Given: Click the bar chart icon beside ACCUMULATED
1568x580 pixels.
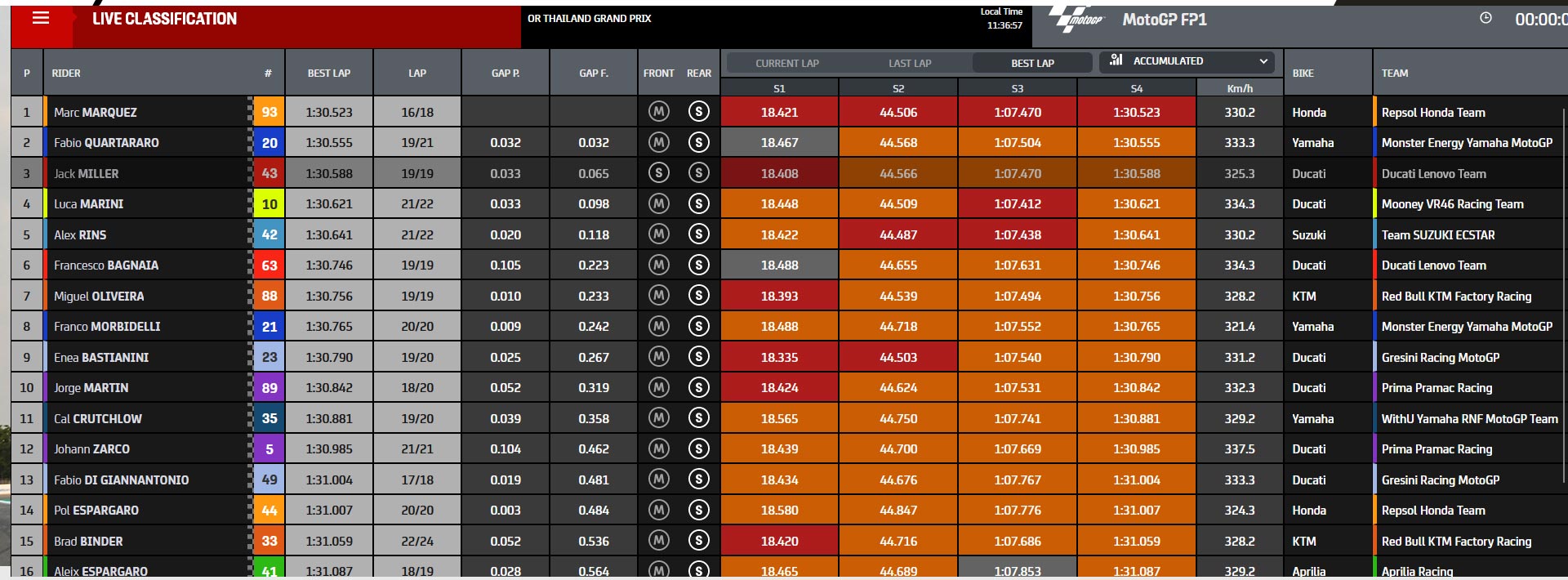Looking at the screenshot, I should pyautogui.click(x=1116, y=60).
